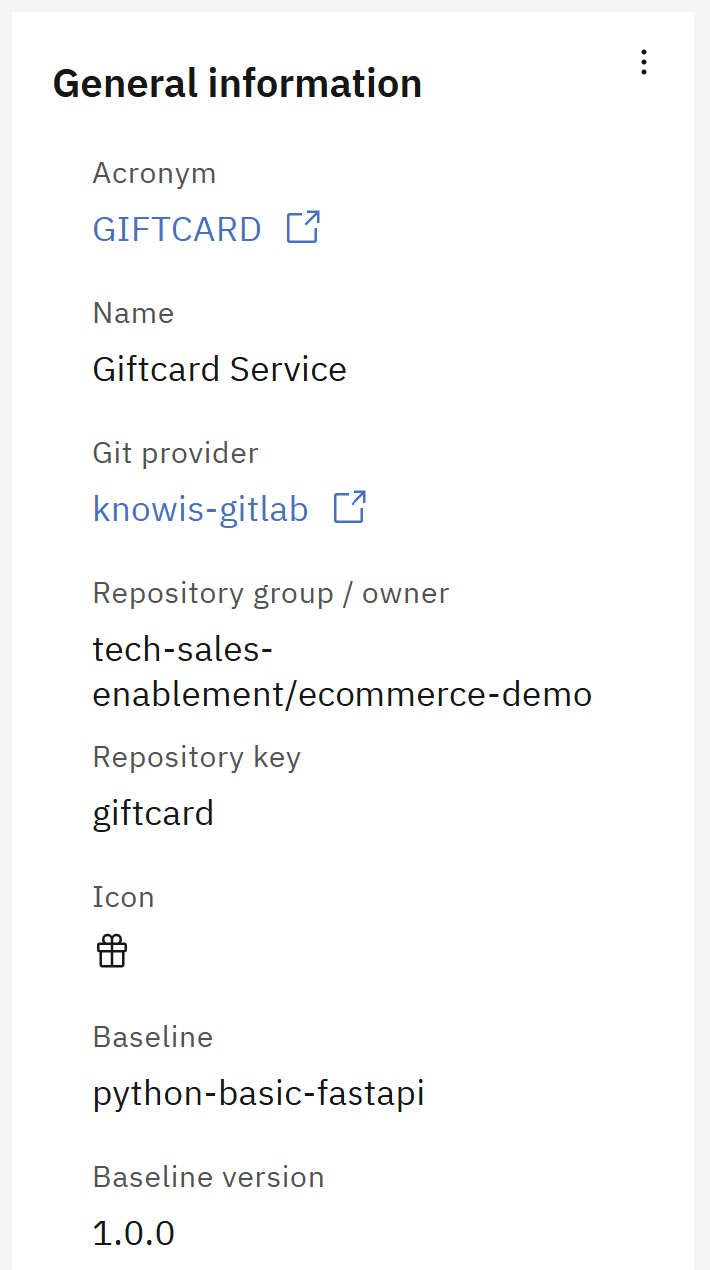710x1270 pixels.
Task: Click the tech-sales-enablement/ecommerce-demo repository group value
Action: click(342, 671)
